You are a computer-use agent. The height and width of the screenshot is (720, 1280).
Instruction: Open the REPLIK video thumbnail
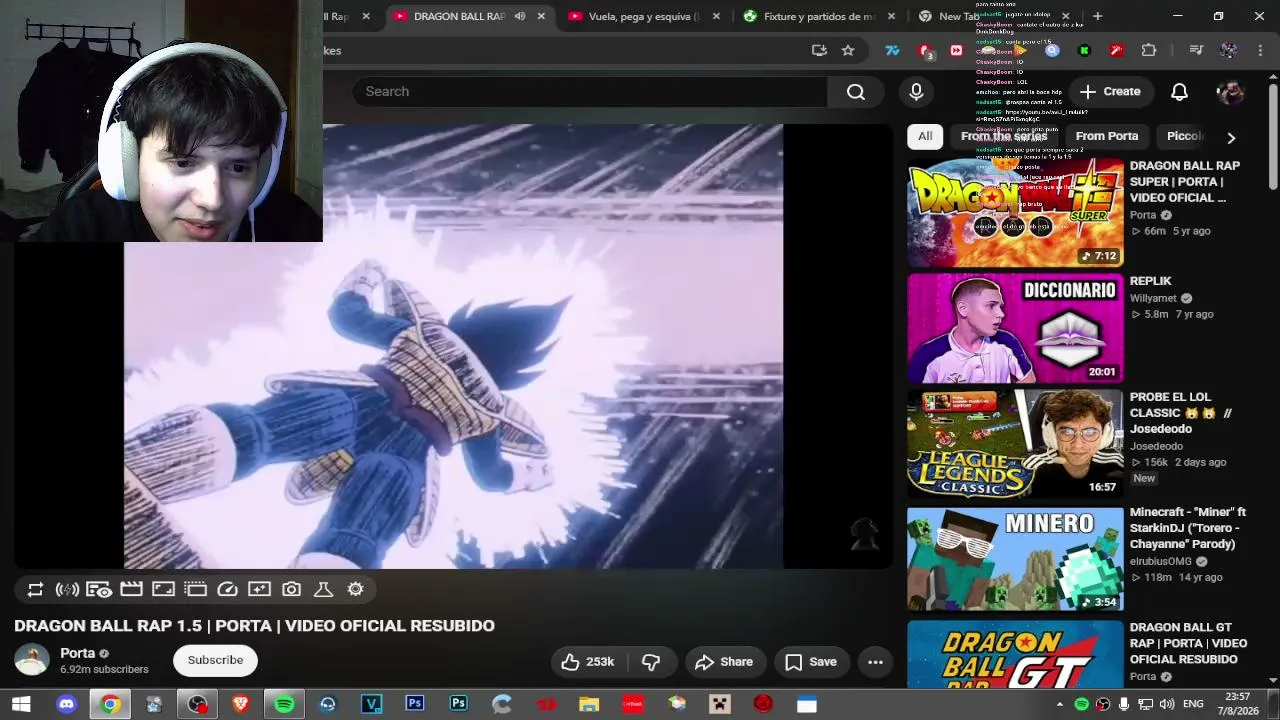[1015, 327]
